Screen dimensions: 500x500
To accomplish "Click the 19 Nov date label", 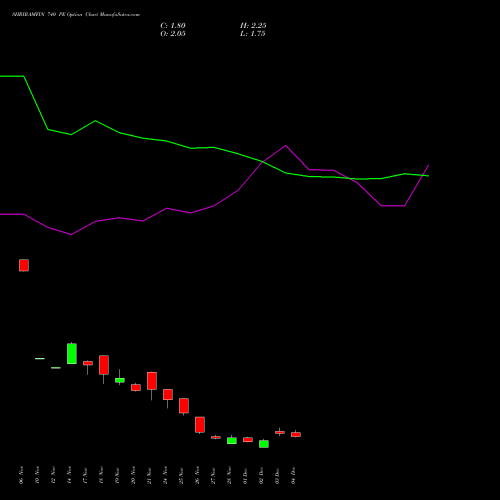I will [x=118, y=475].
